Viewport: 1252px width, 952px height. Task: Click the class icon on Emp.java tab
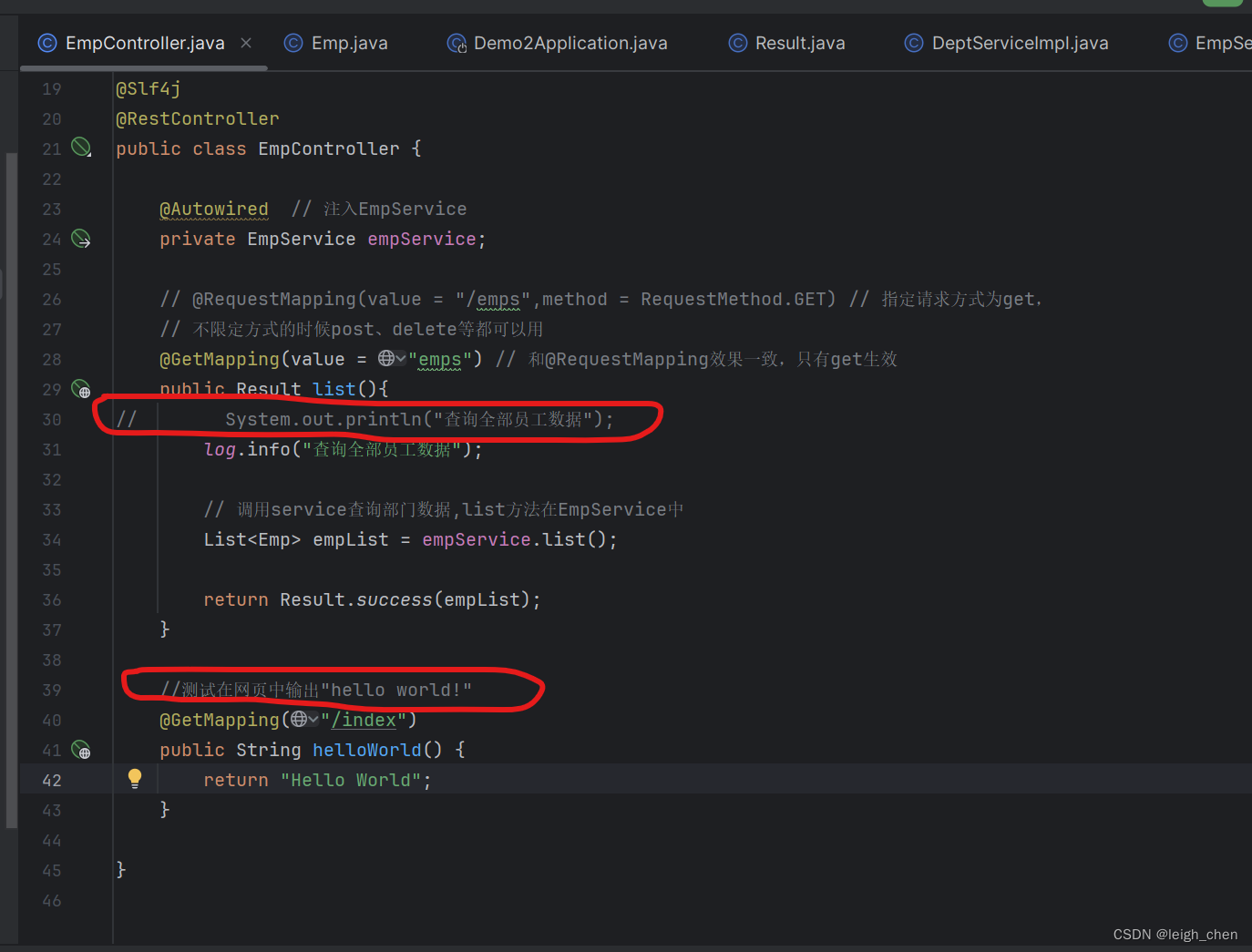[293, 43]
